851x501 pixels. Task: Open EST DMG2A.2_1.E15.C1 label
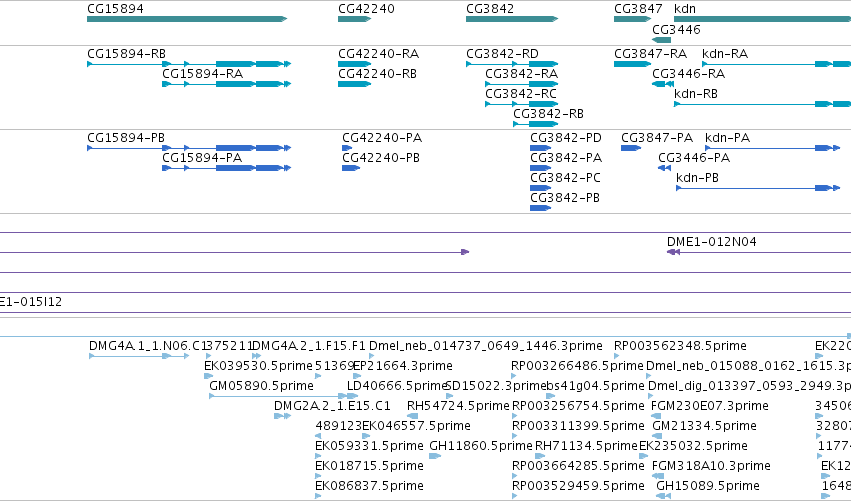pos(332,406)
